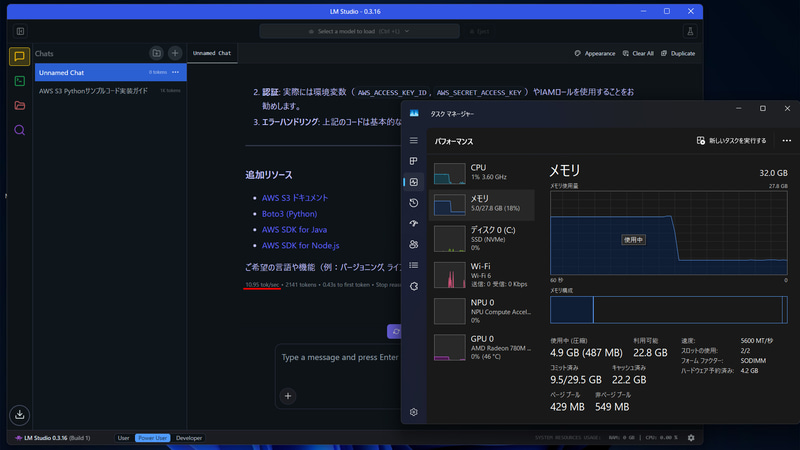Select GPU 0 performance item
The width and height of the screenshot is (800, 450).
[x=482, y=347]
